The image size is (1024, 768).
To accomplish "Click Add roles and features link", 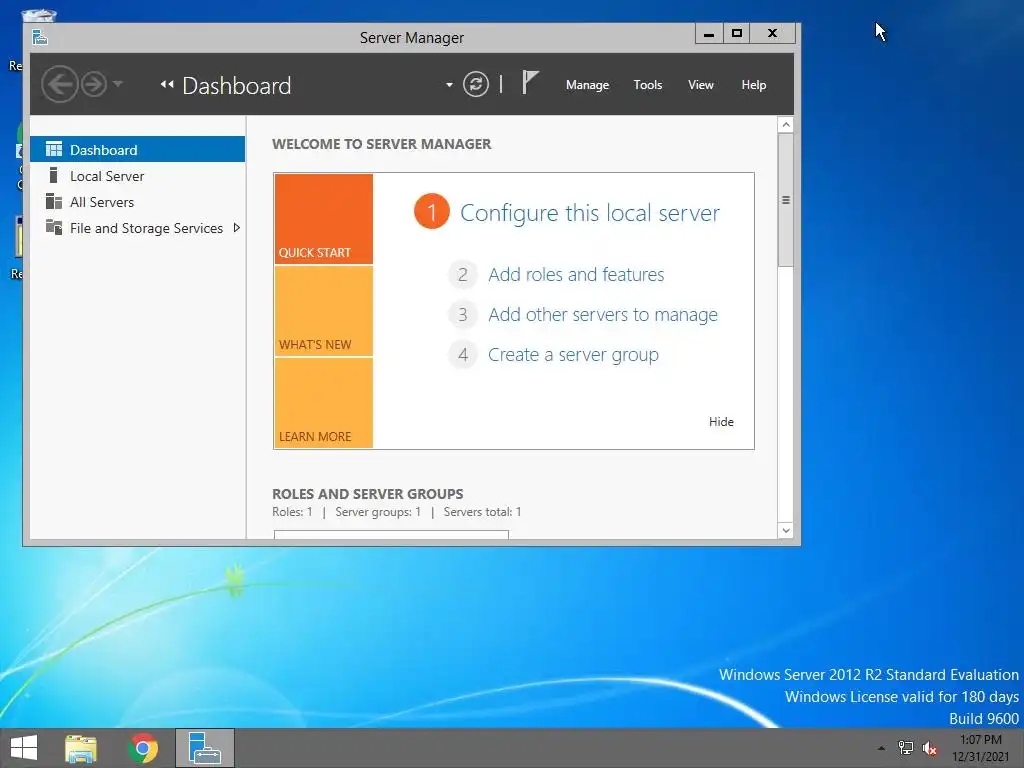I will [576, 274].
